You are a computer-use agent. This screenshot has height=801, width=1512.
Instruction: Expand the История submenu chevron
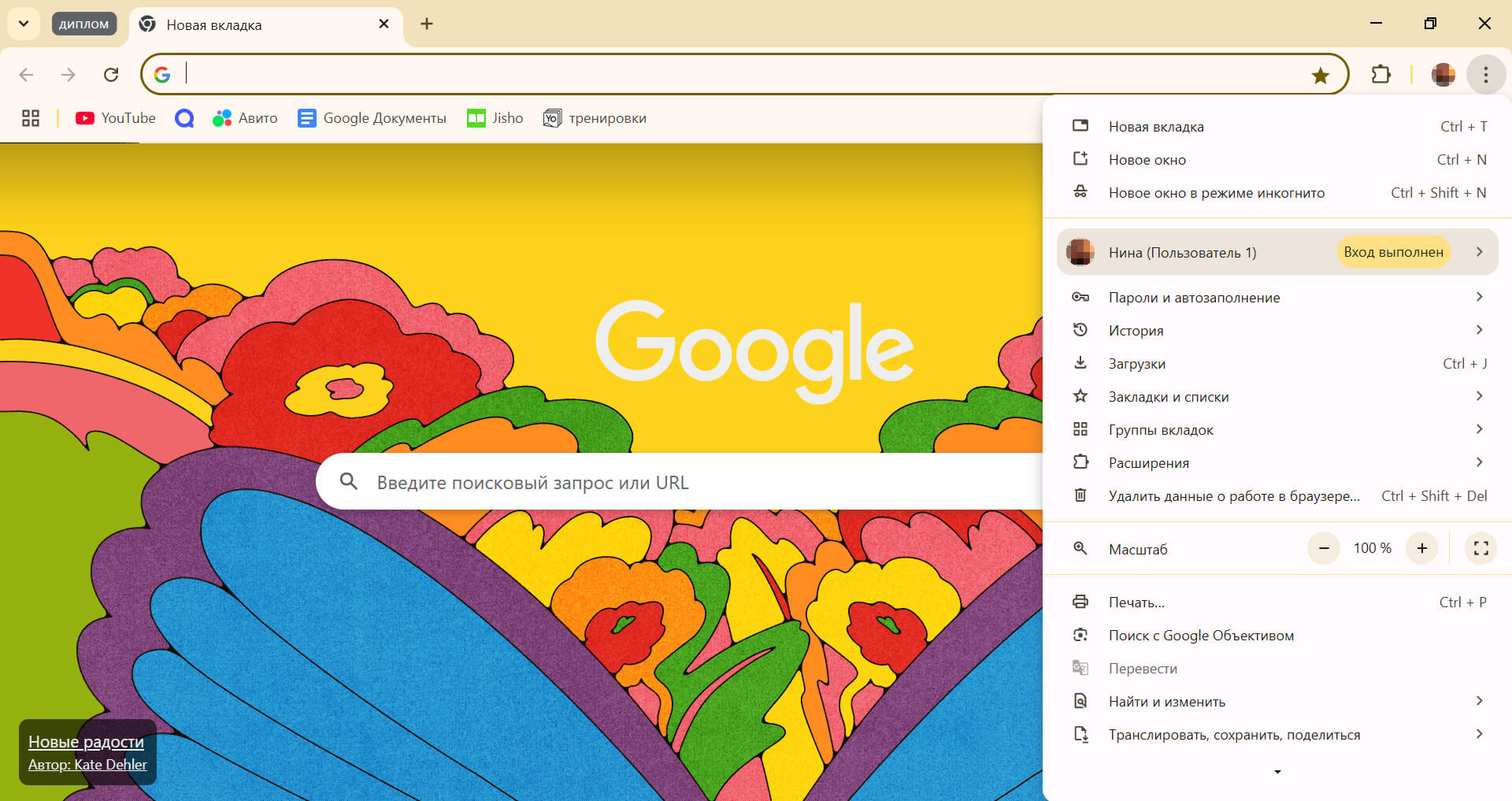tap(1480, 330)
